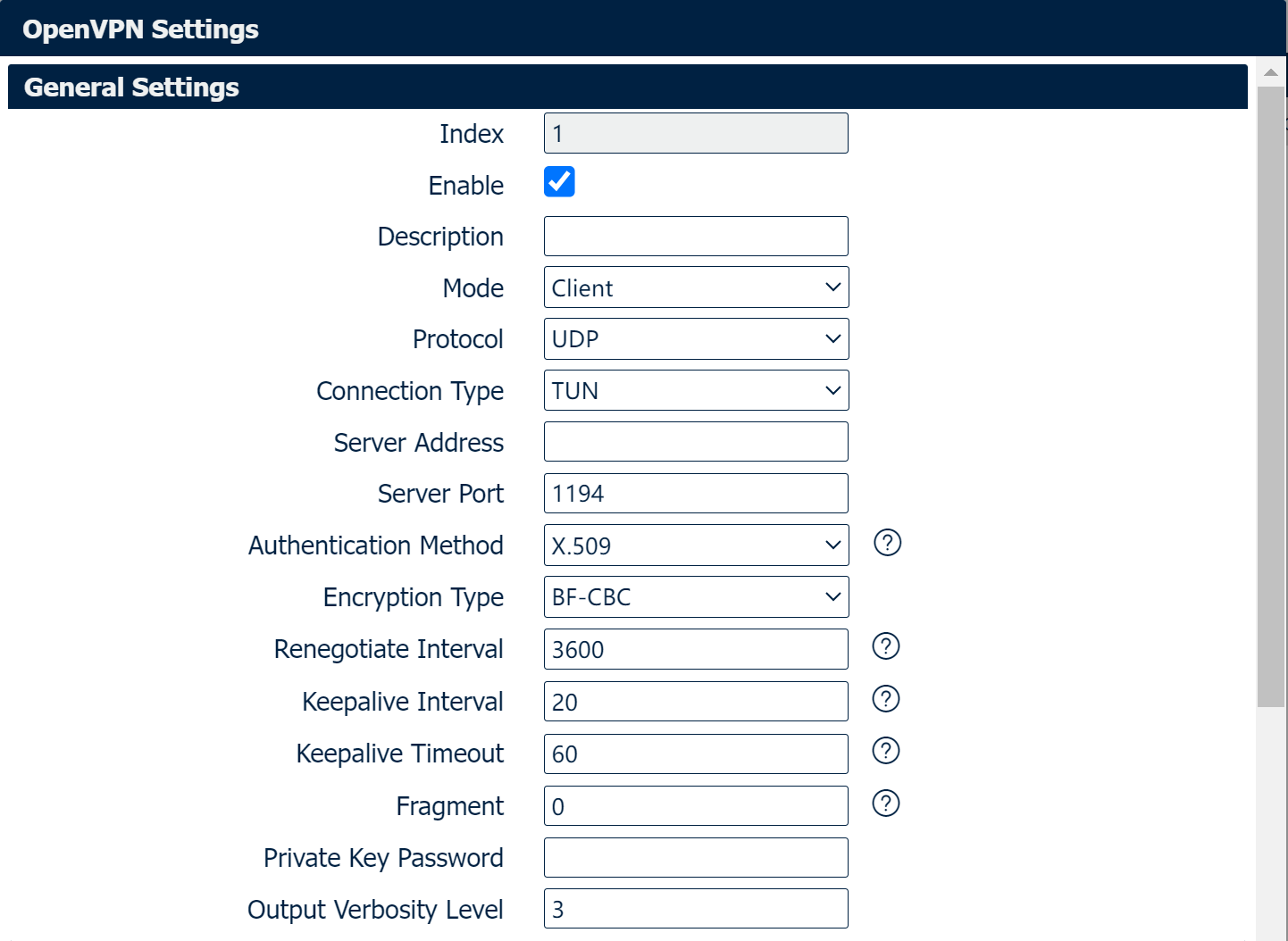
Task: Click the scrollbar up arrow
Action: point(1270,72)
